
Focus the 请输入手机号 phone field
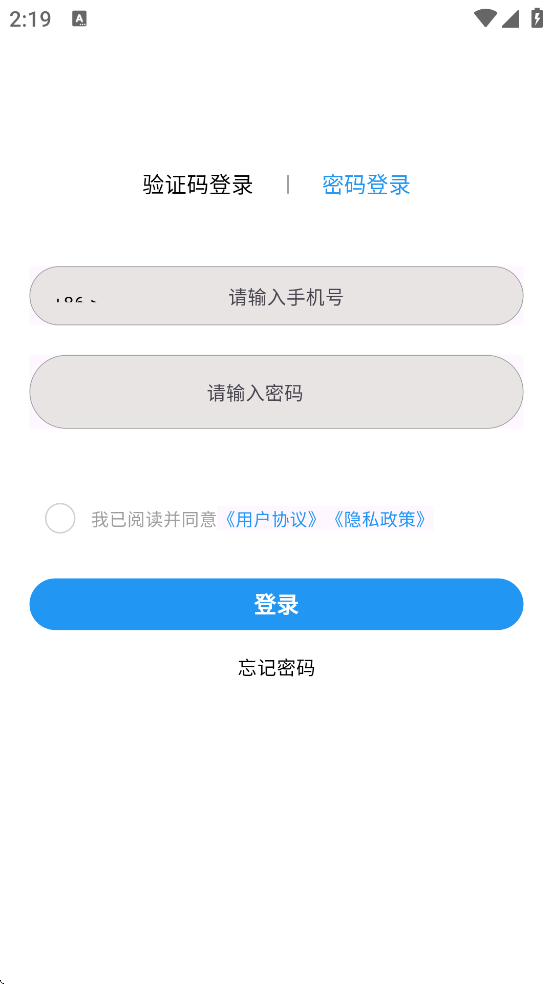point(276,296)
